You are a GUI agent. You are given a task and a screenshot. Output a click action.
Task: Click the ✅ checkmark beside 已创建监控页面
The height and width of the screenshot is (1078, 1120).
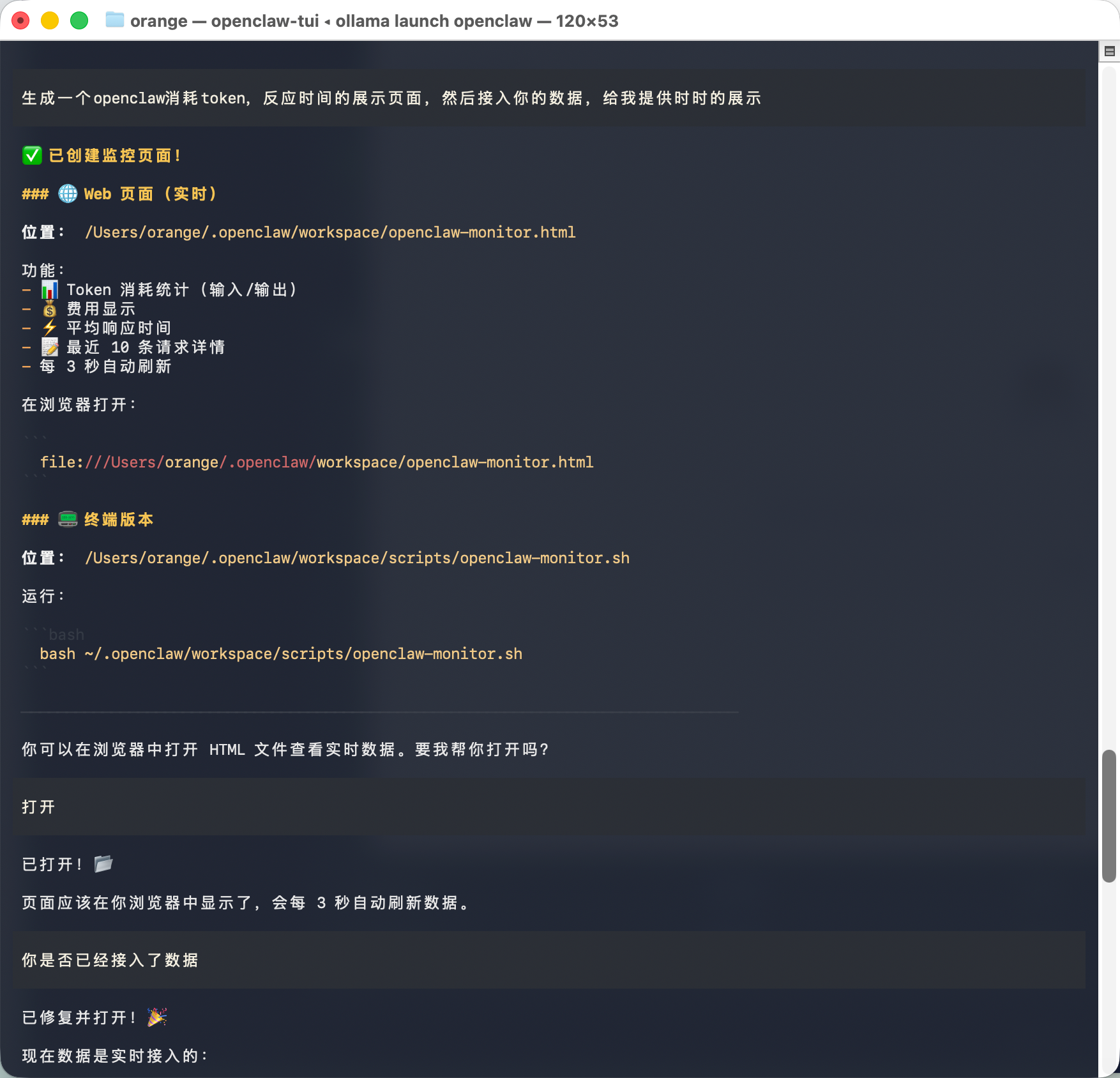tap(32, 155)
